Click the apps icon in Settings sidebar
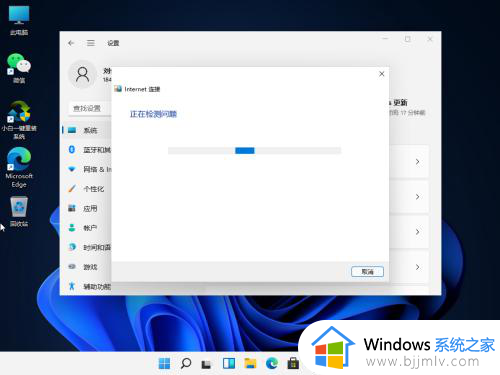The height and width of the screenshot is (375, 500). [x=72, y=208]
